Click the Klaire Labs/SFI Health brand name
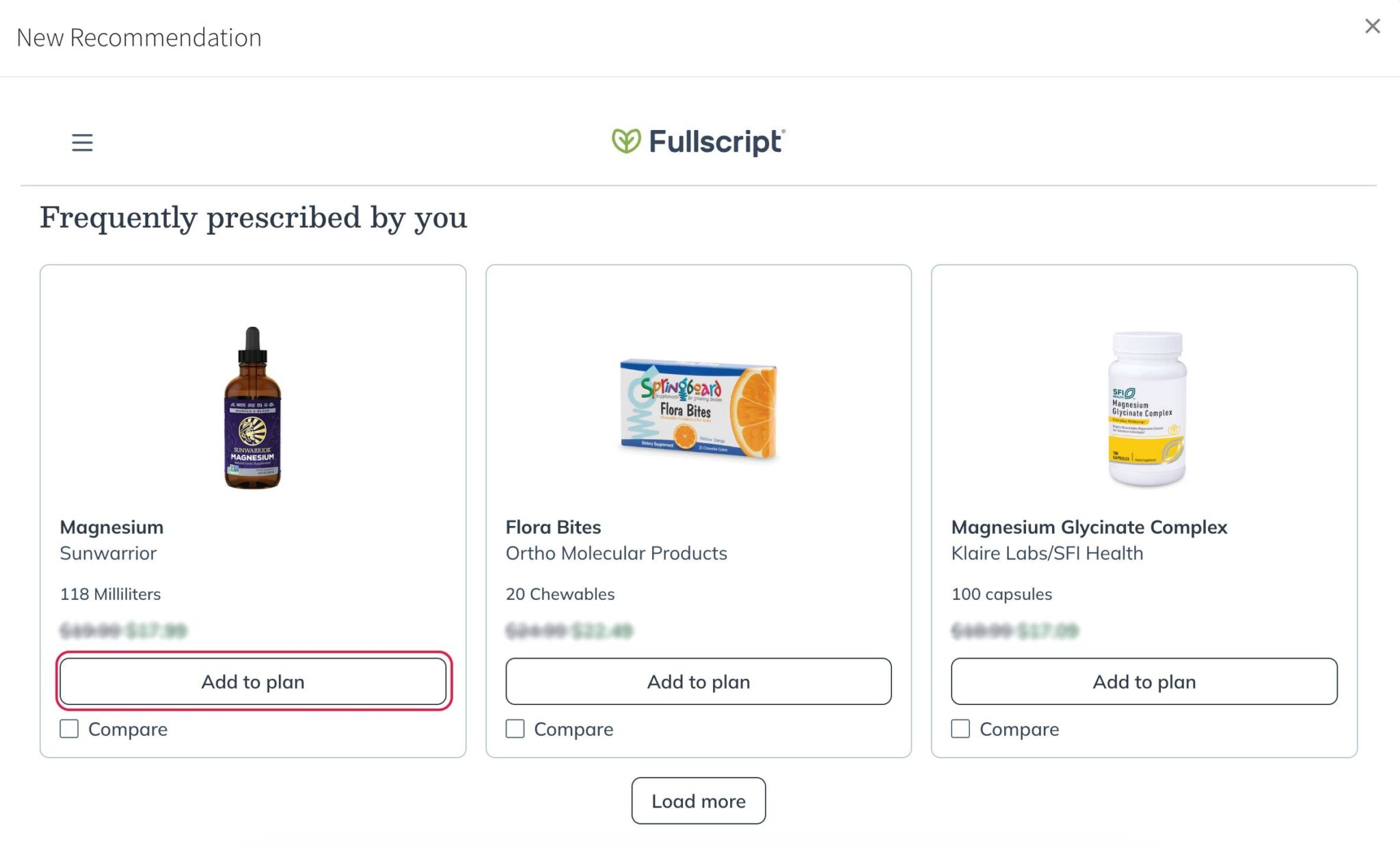Image resolution: width=1400 pixels, height=848 pixels. coord(1047,553)
